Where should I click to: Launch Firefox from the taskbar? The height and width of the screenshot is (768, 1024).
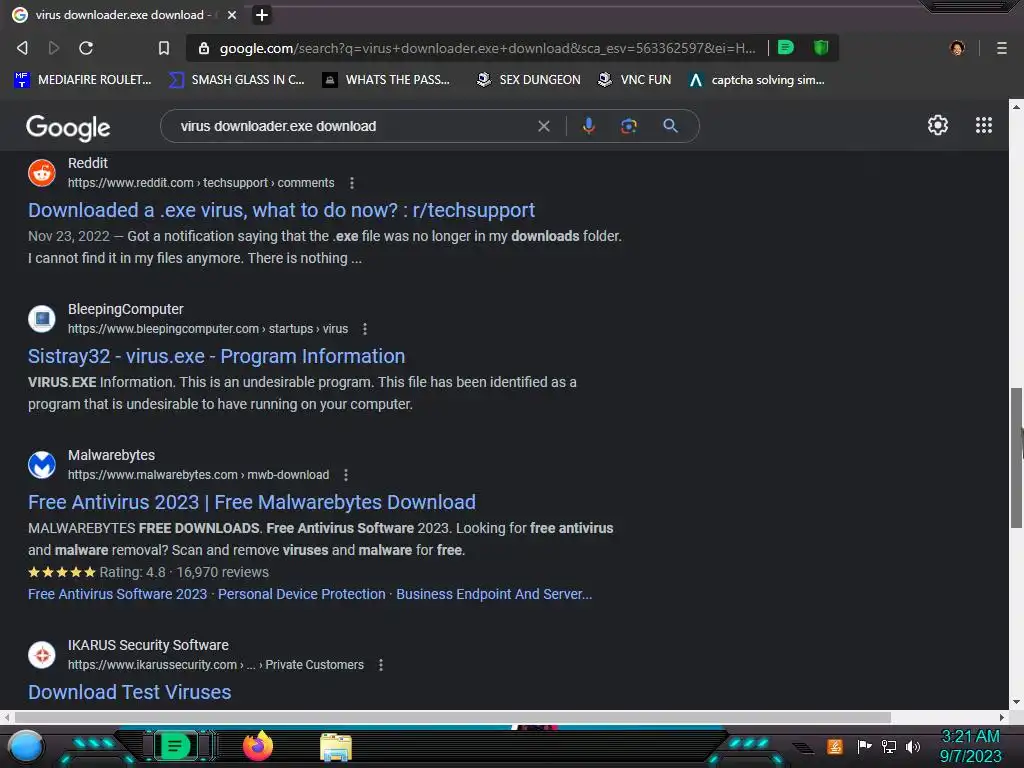258,746
